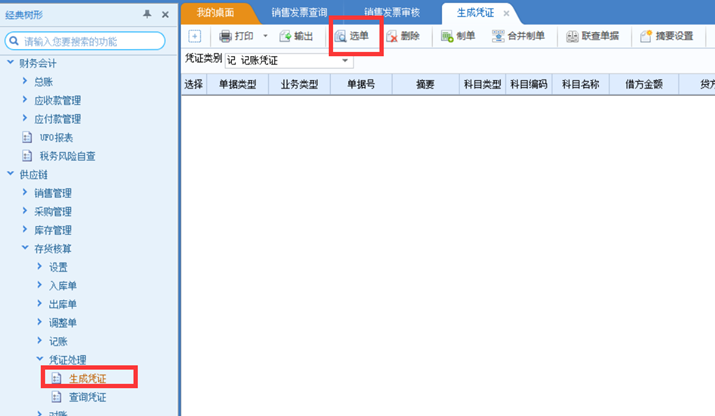Expand the 应收款管理 tree node
The height and width of the screenshot is (416, 715).
tap(25, 100)
